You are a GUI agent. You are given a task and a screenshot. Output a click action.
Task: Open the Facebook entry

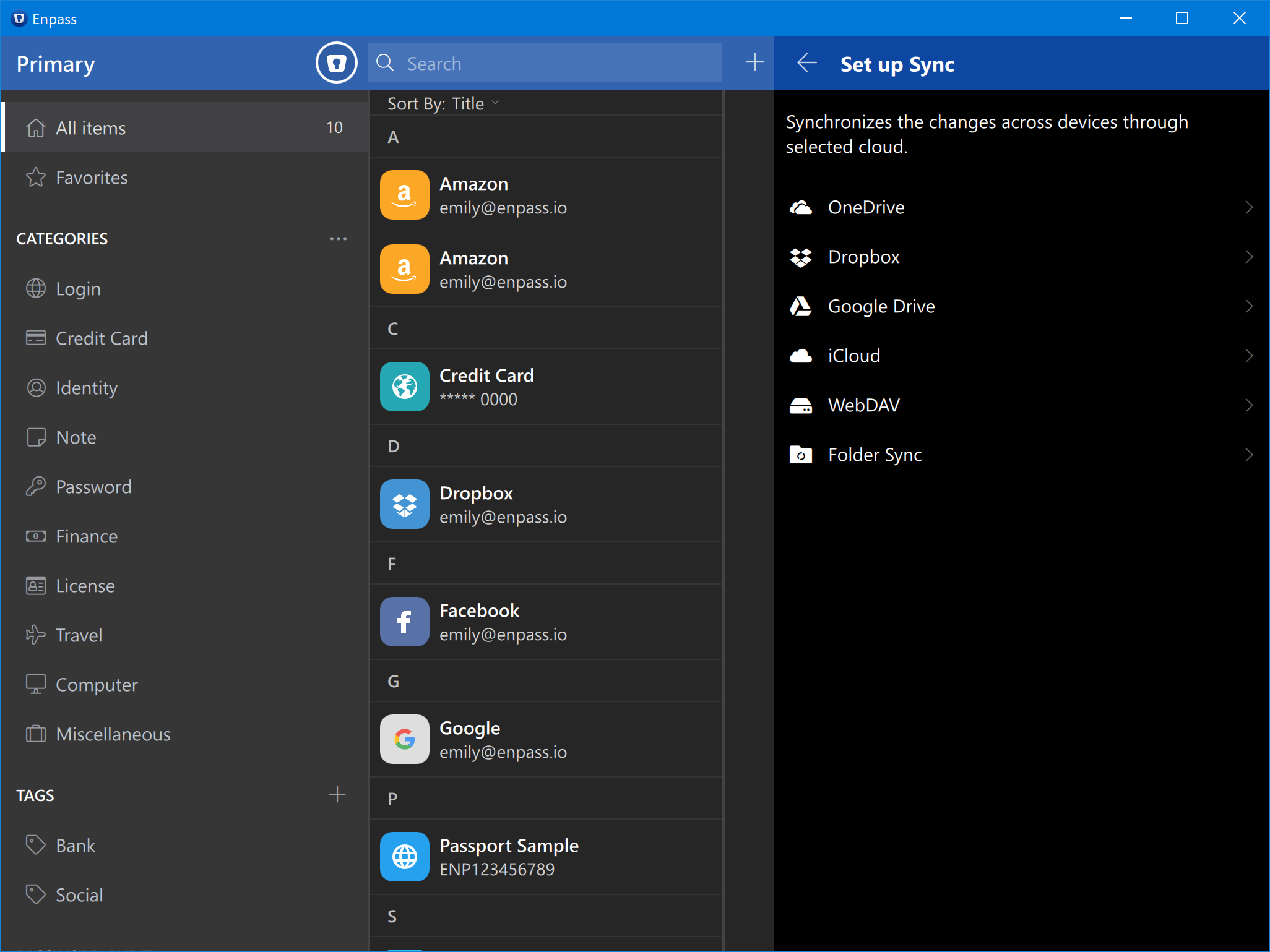546,622
